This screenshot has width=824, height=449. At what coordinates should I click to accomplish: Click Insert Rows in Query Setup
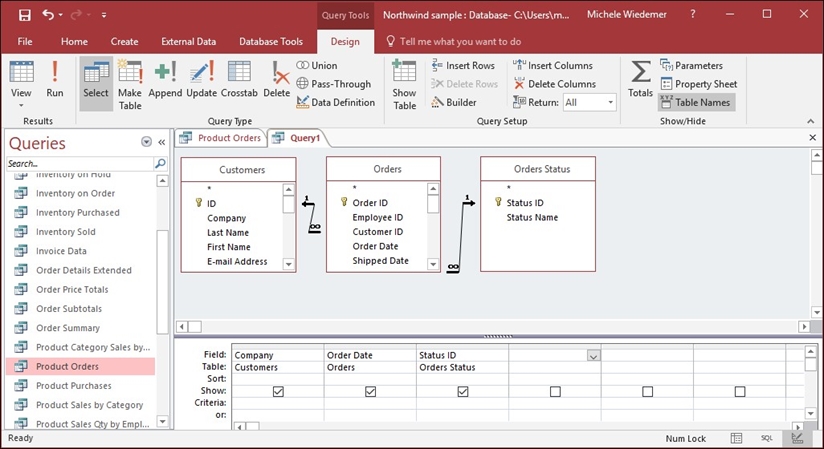463,66
